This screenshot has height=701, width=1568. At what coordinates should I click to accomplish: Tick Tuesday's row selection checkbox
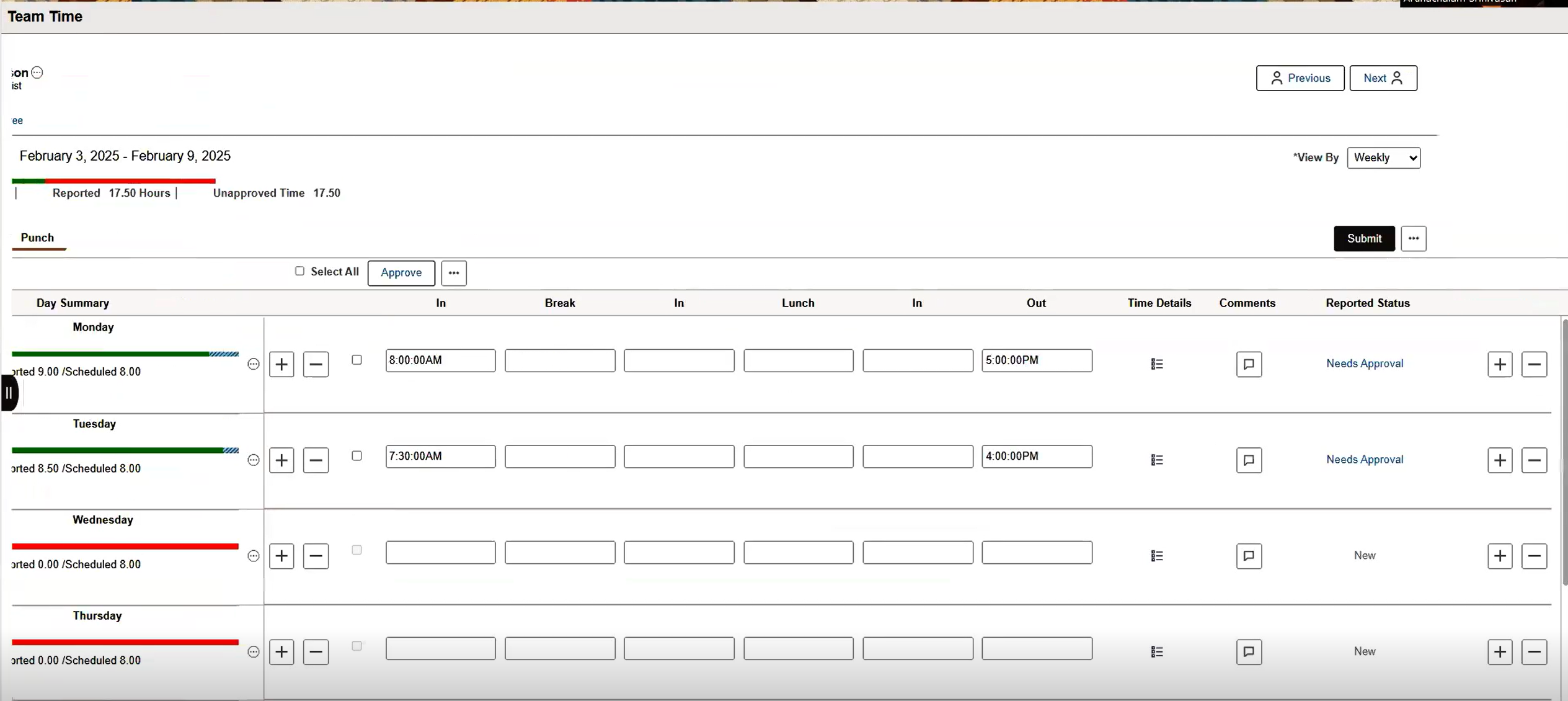[357, 456]
